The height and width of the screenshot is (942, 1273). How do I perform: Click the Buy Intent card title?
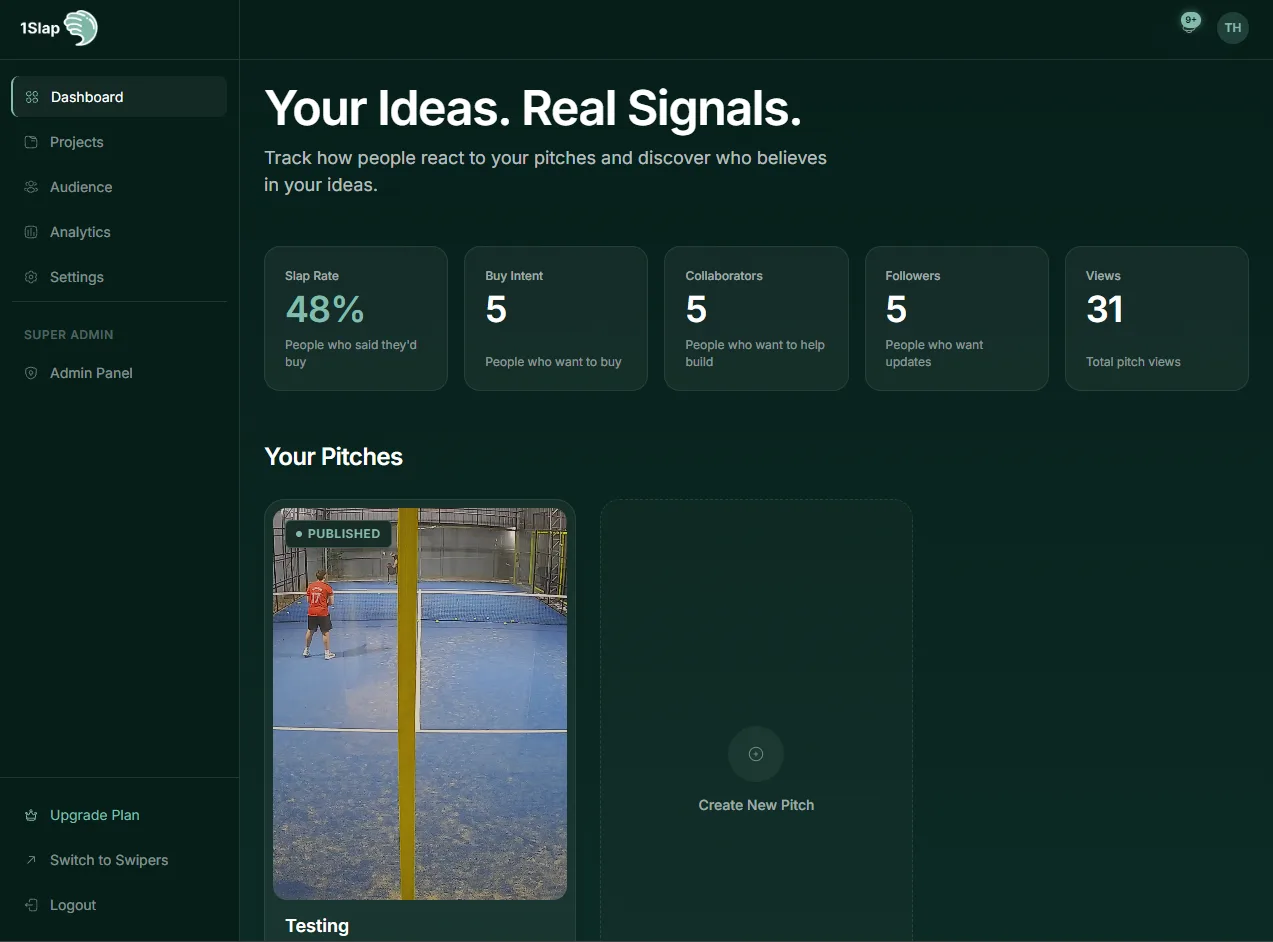pyautogui.click(x=514, y=276)
